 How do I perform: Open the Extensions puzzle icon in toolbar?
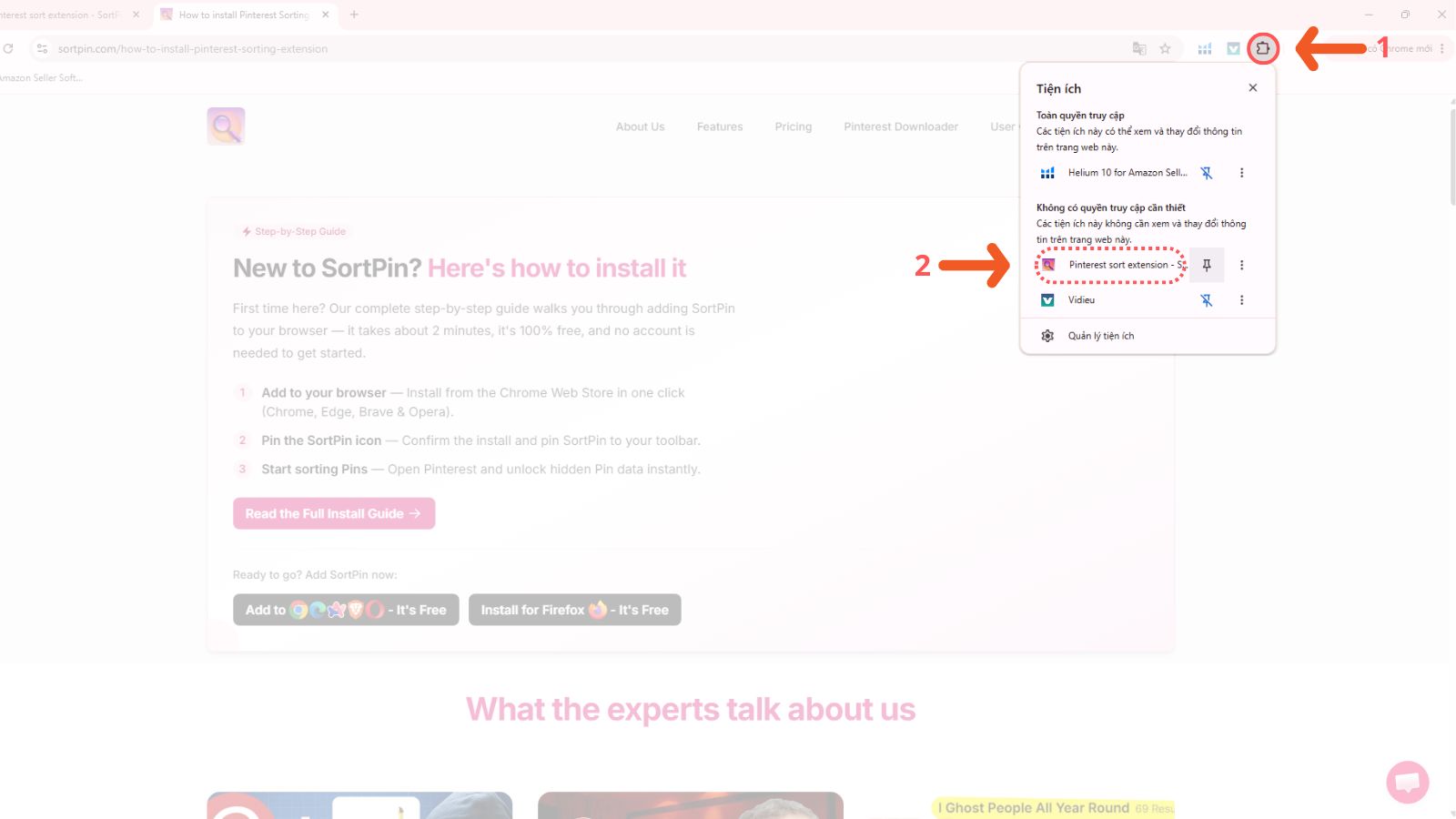[x=1263, y=48]
